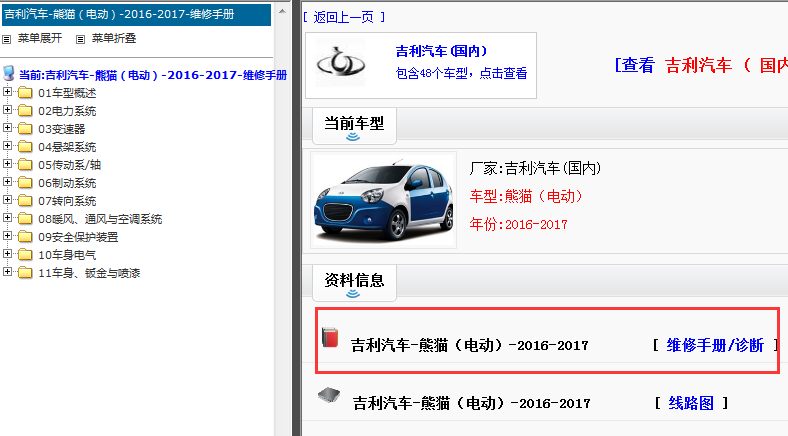Expand the 05传动系/轴 tree node
Image resolution: width=788 pixels, height=436 pixels.
(7, 164)
